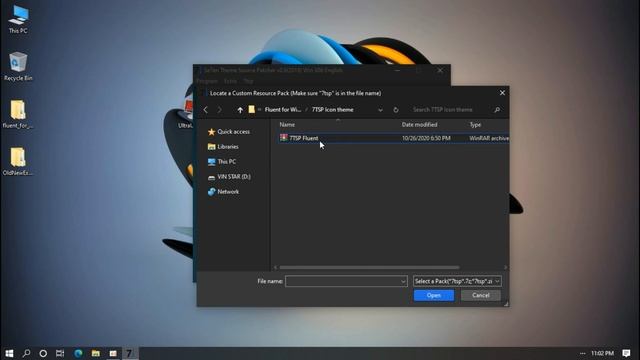Show hidden tray icons

click(582, 353)
